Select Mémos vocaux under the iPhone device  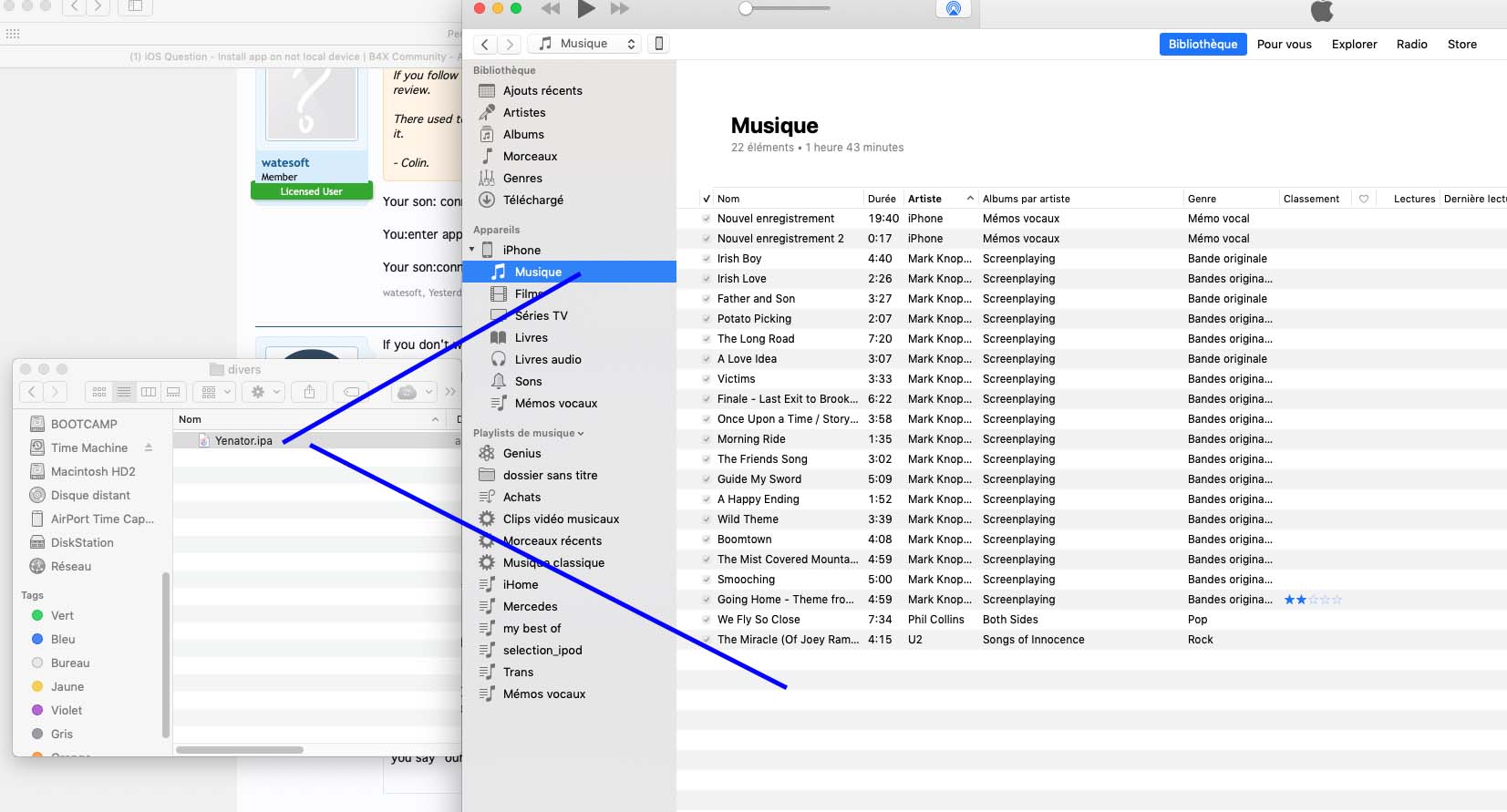(556, 403)
